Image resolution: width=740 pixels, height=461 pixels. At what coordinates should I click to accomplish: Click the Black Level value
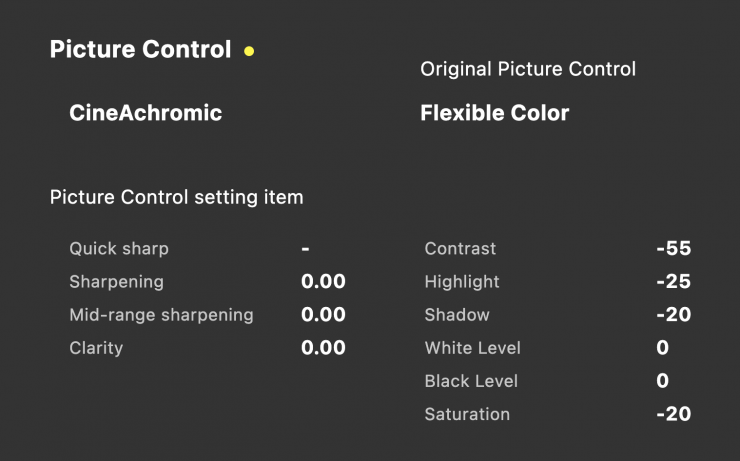coord(662,381)
